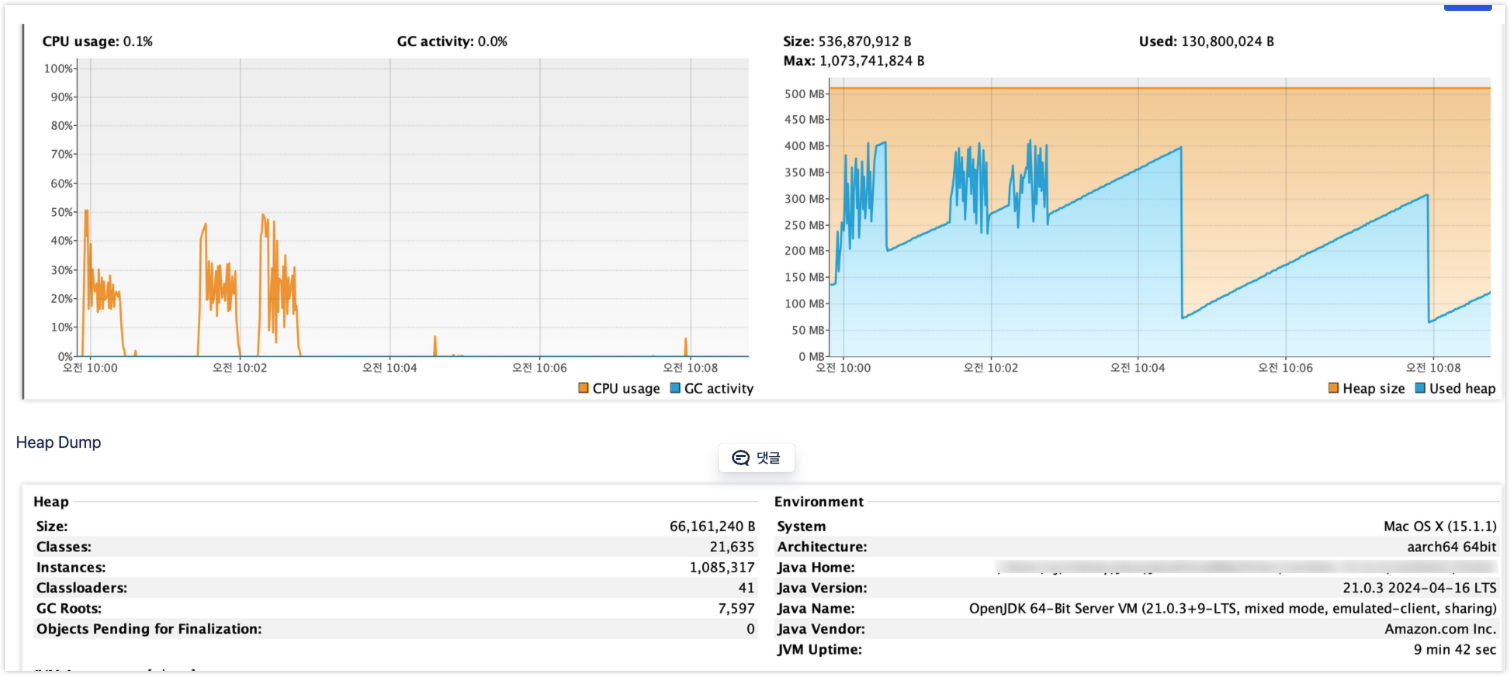This screenshot has width=1510, height=676.
Task: Click the Heap section title
Action: pyautogui.click(x=51, y=501)
